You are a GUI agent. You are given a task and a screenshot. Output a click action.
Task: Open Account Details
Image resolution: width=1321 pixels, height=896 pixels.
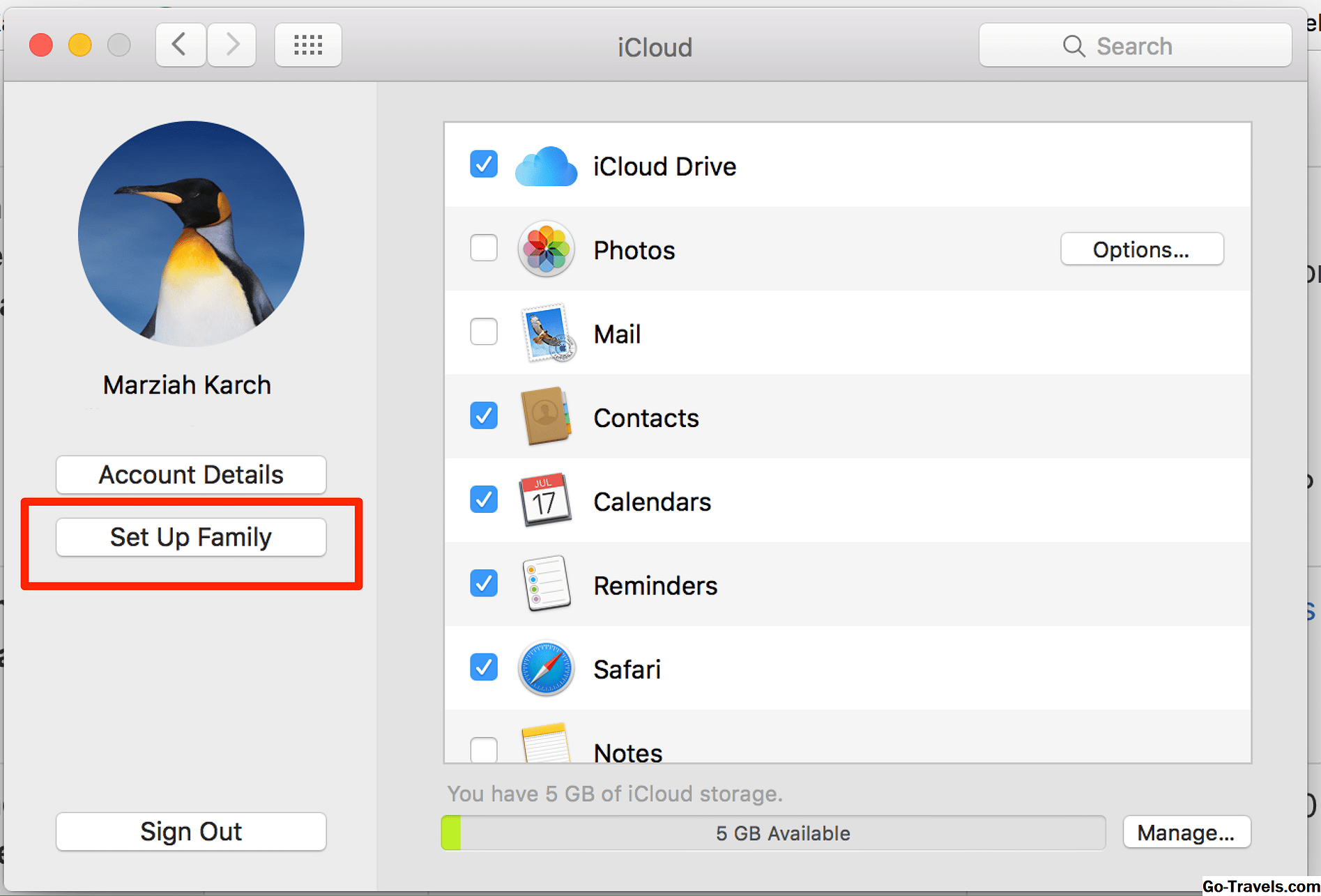(x=191, y=475)
